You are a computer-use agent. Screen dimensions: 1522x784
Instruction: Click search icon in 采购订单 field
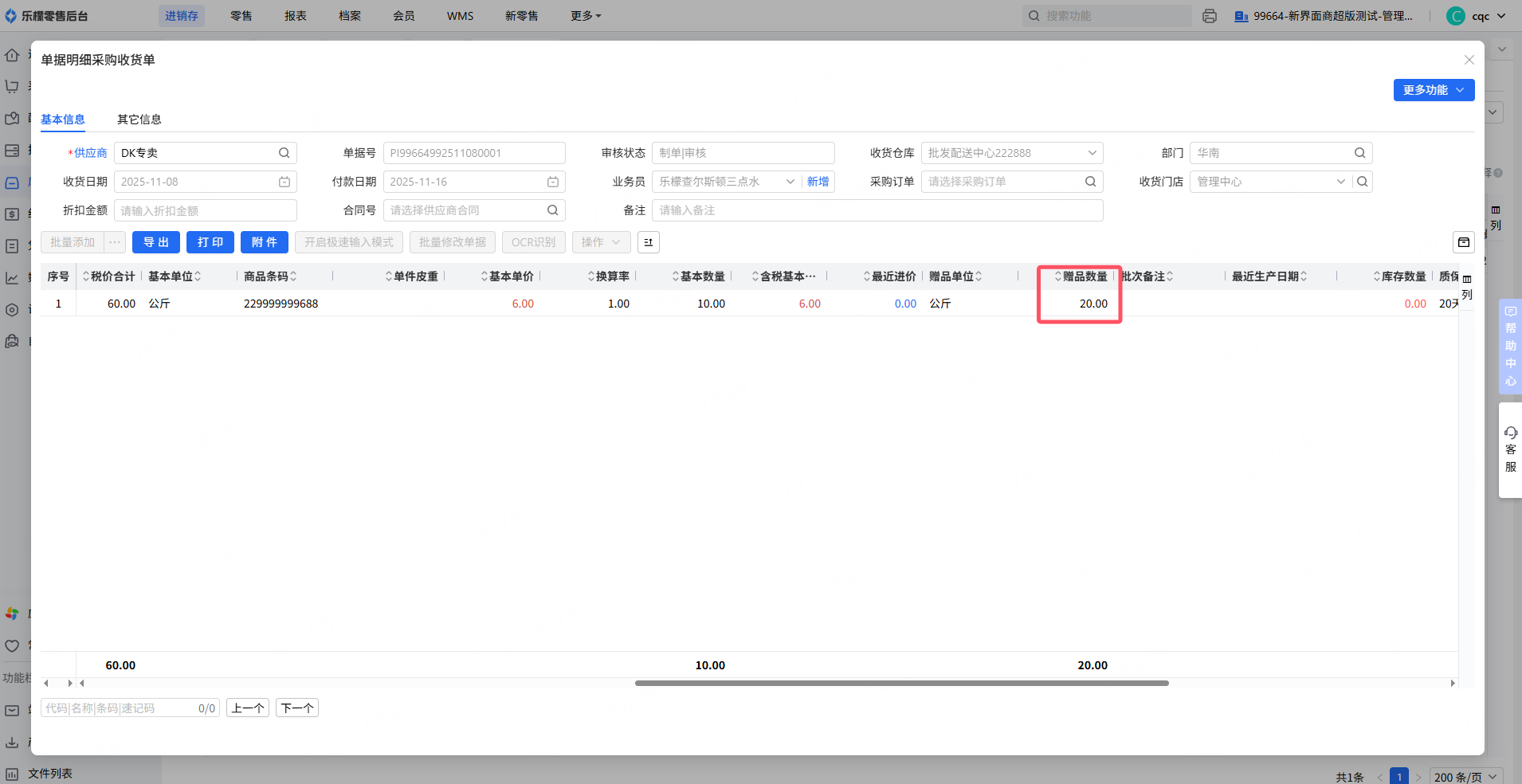coord(1091,182)
